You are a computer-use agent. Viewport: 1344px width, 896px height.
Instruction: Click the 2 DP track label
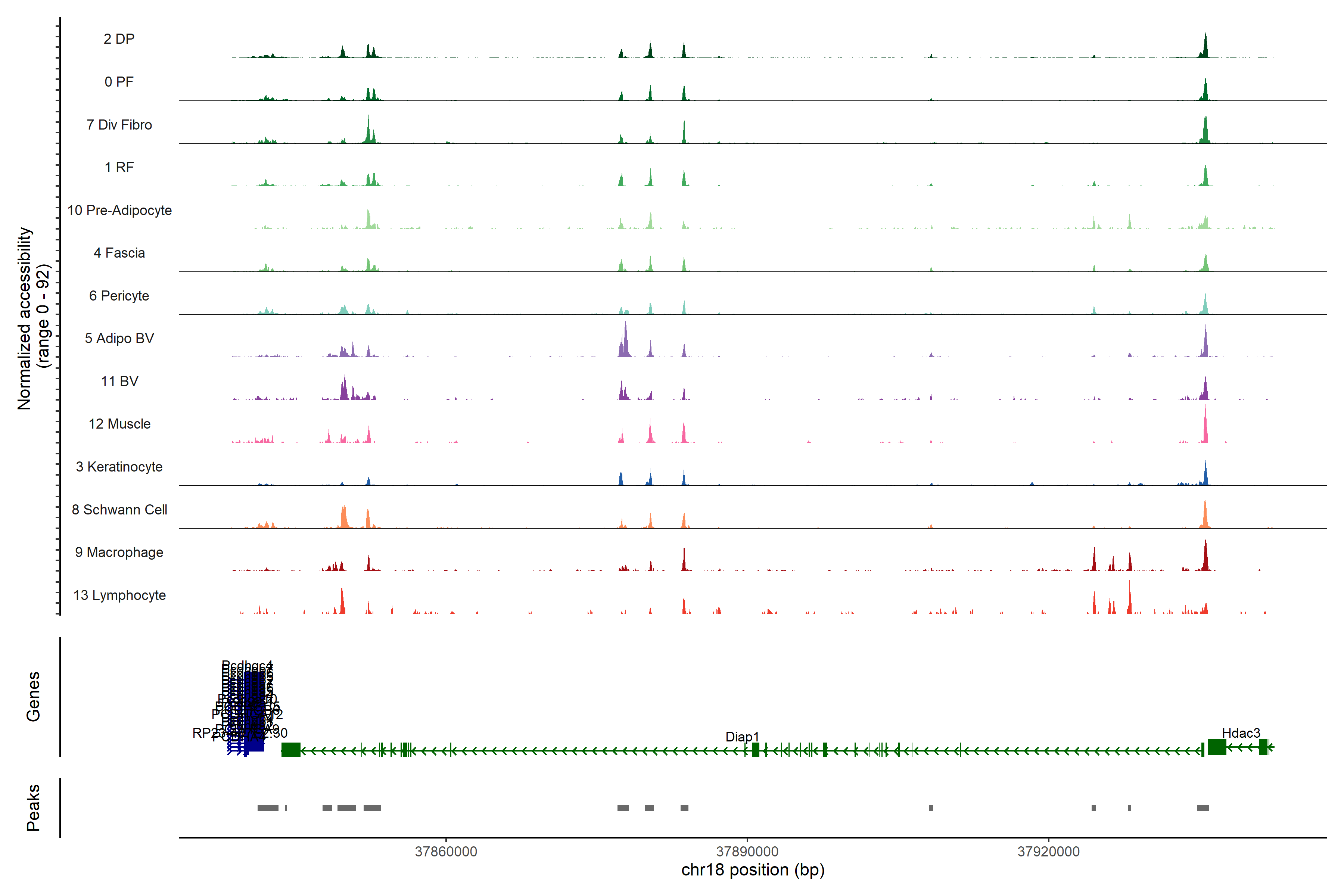point(119,39)
